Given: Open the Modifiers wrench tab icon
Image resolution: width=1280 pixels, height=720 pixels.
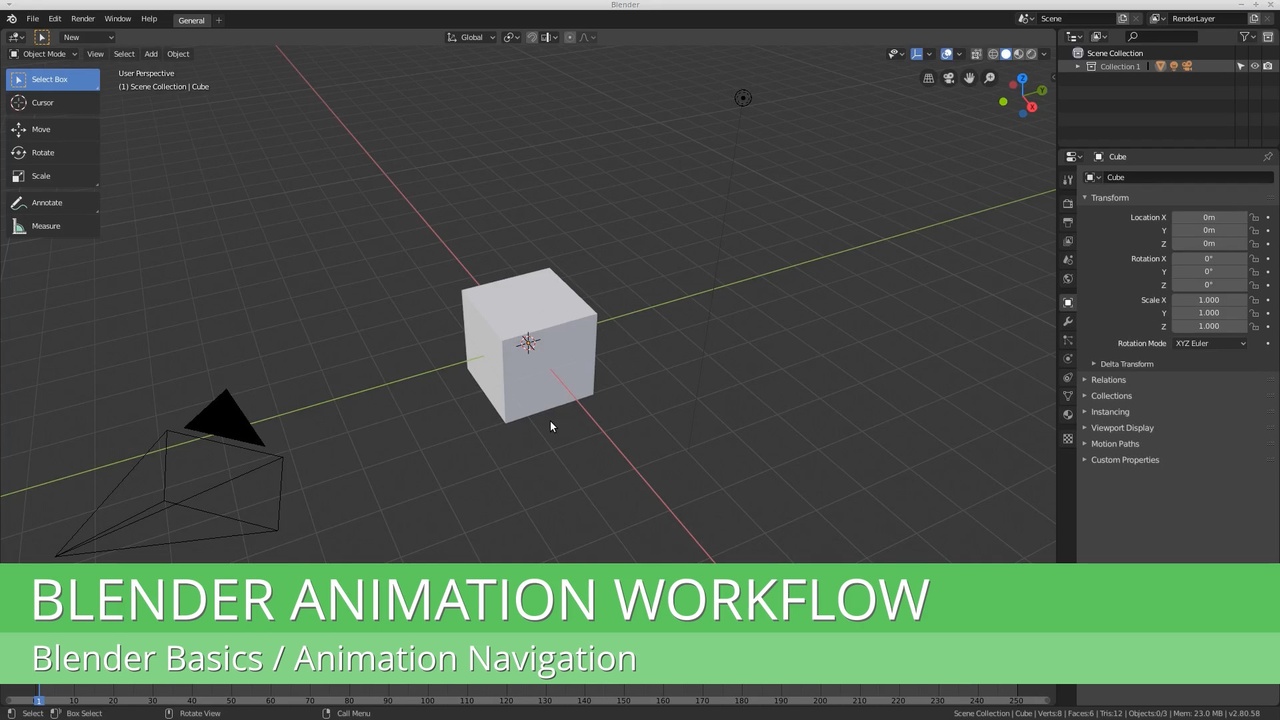Looking at the screenshot, I should [x=1068, y=321].
